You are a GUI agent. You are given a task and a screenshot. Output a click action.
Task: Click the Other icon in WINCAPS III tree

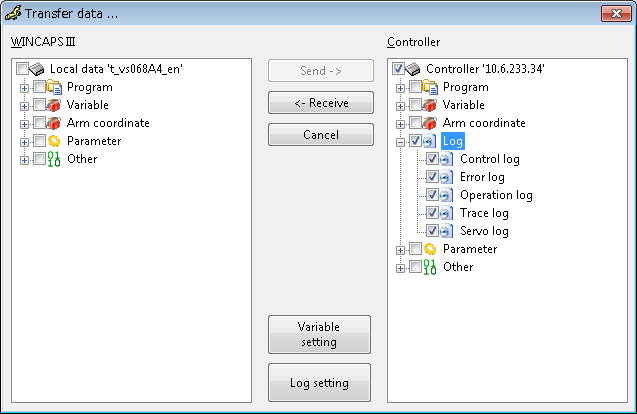coord(54,159)
